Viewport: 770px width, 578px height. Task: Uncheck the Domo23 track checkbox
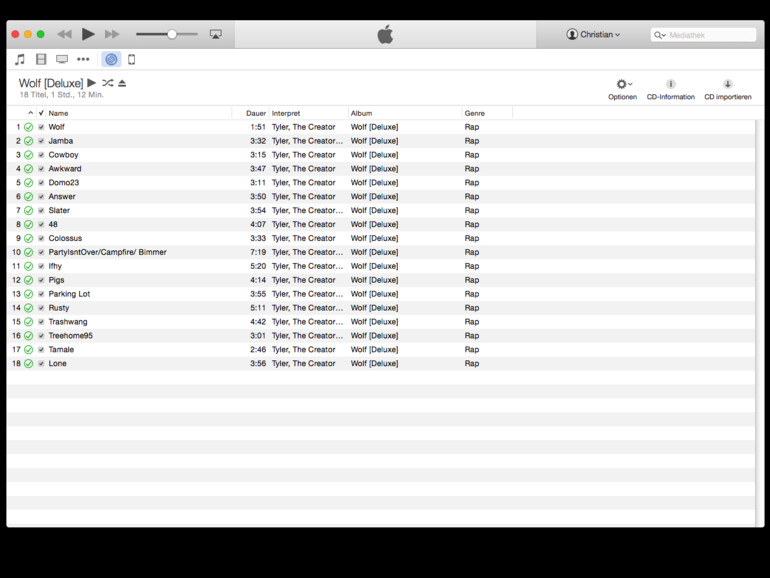tap(41, 183)
